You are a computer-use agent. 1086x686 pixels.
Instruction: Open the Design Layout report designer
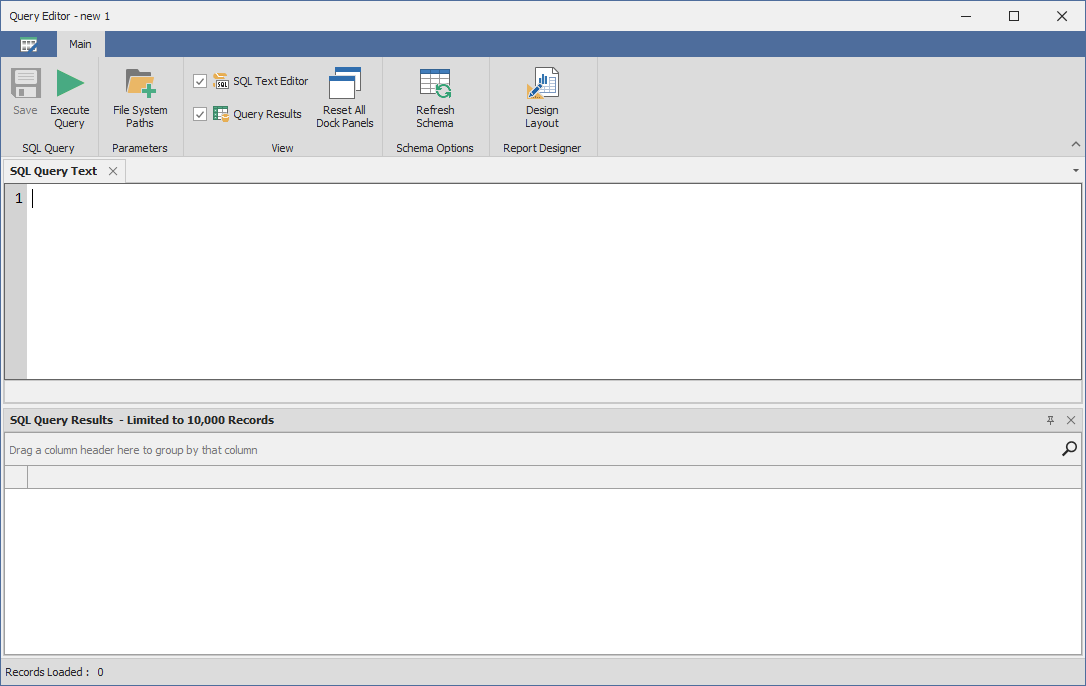pos(542,85)
